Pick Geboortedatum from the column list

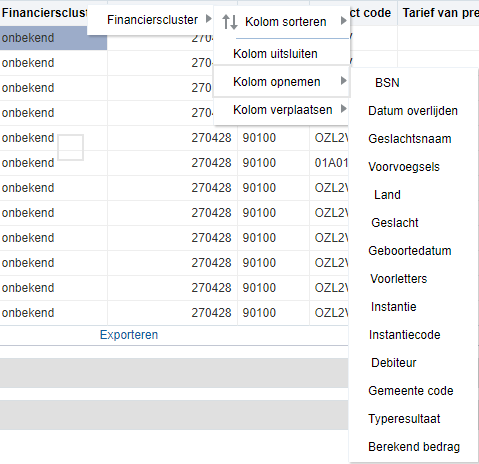pyautogui.click(x=410, y=251)
